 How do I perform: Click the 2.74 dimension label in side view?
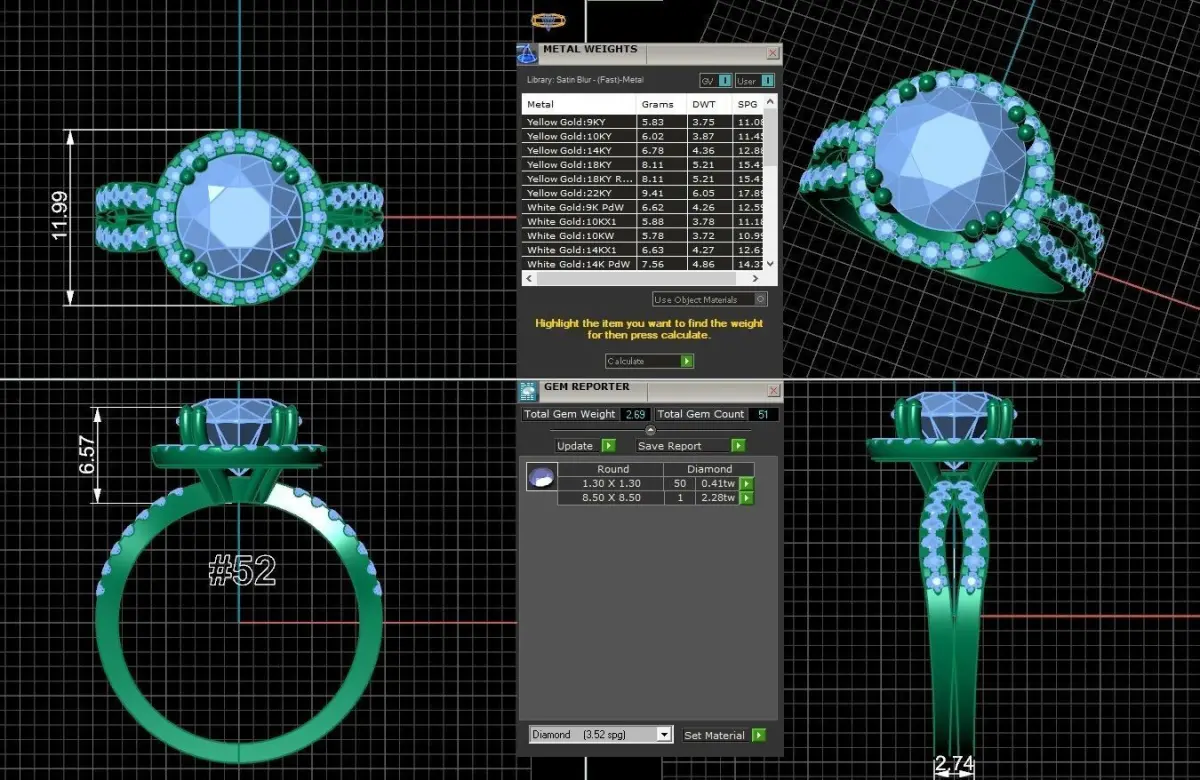(953, 765)
